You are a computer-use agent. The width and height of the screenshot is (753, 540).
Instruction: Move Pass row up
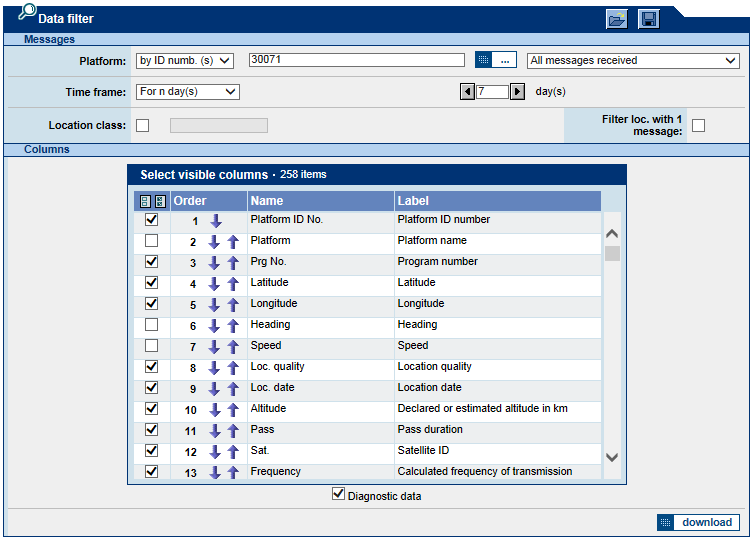[233, 431]
